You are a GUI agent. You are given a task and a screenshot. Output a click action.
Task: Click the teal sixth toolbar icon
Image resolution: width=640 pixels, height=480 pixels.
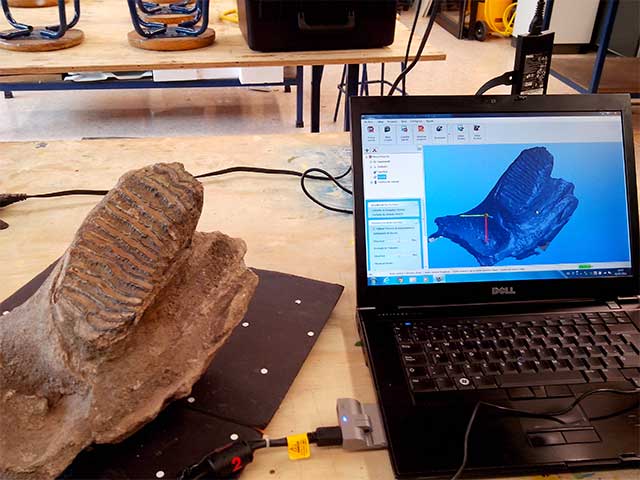coord(460,129)
